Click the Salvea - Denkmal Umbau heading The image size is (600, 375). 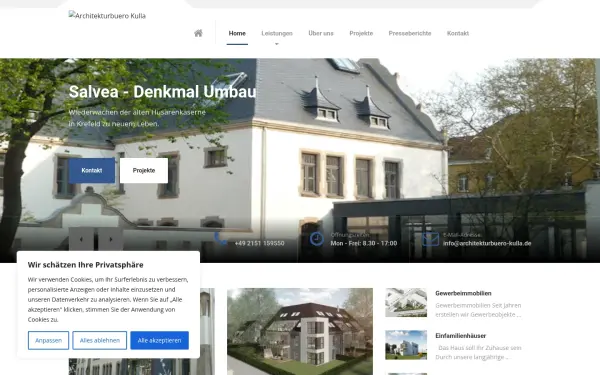pos(162,92)
